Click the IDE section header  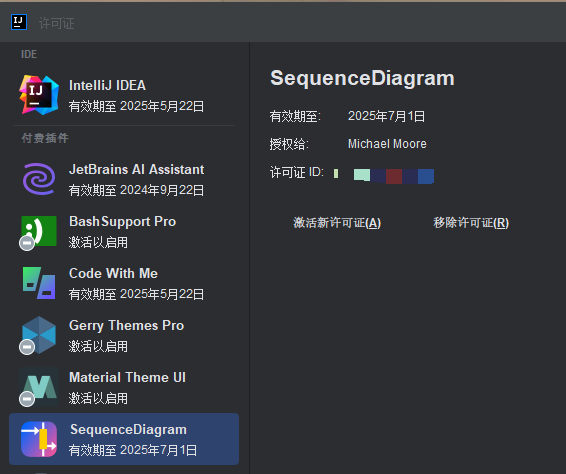coord(29,54)
